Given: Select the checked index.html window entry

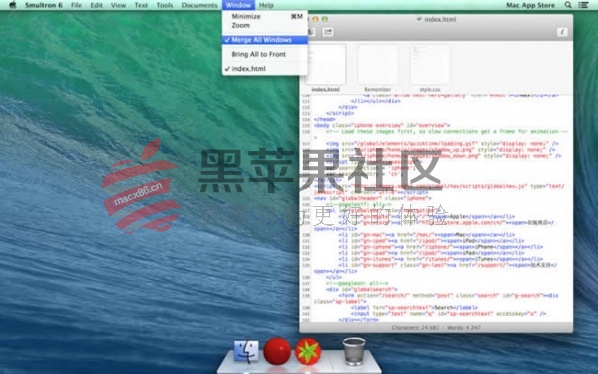Looking at the screenshot, I should click(x=265, y=69).
